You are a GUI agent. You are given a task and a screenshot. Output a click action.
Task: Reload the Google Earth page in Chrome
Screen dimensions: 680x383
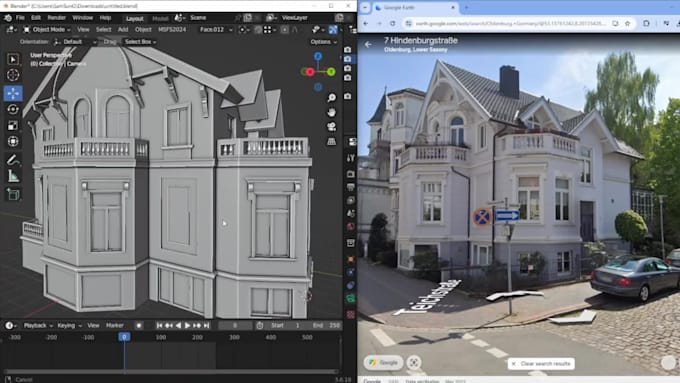point(392,23)
